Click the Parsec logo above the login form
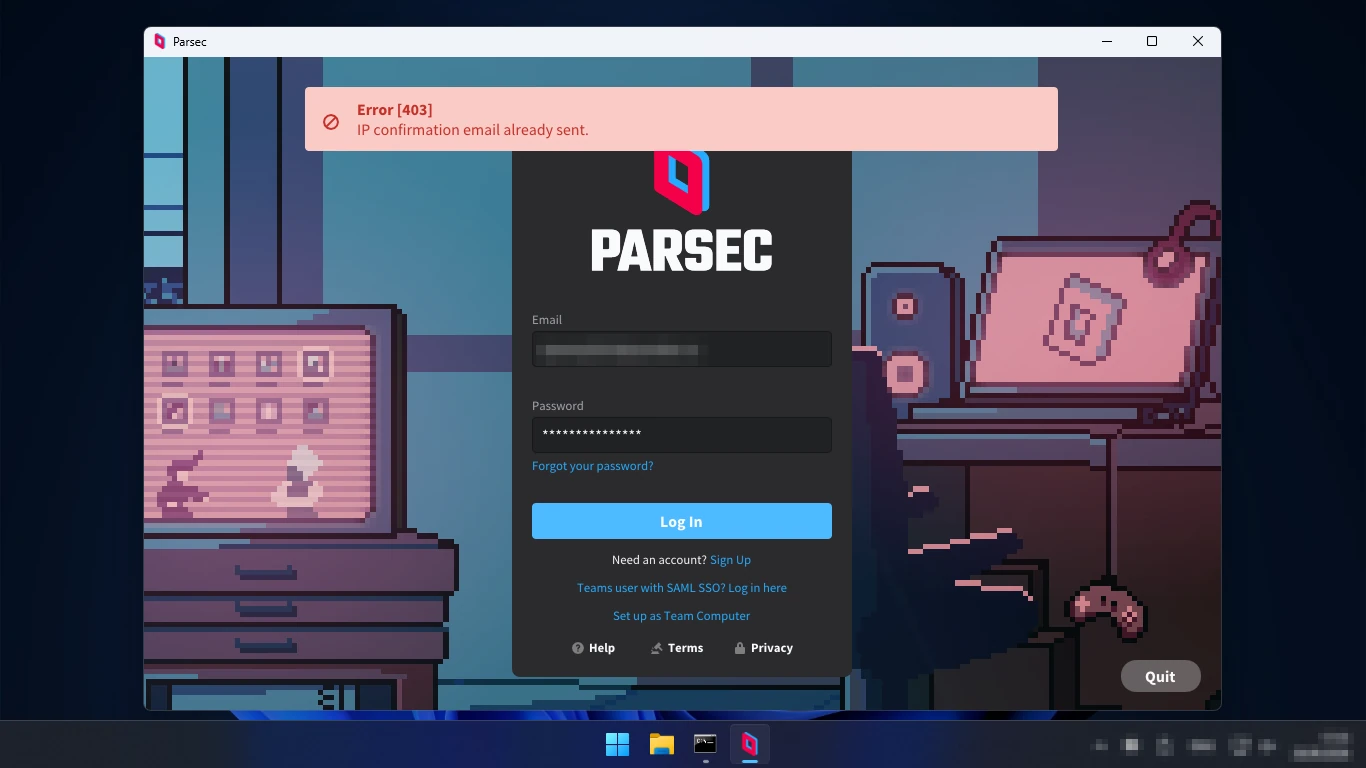 [x=681, y=210]
